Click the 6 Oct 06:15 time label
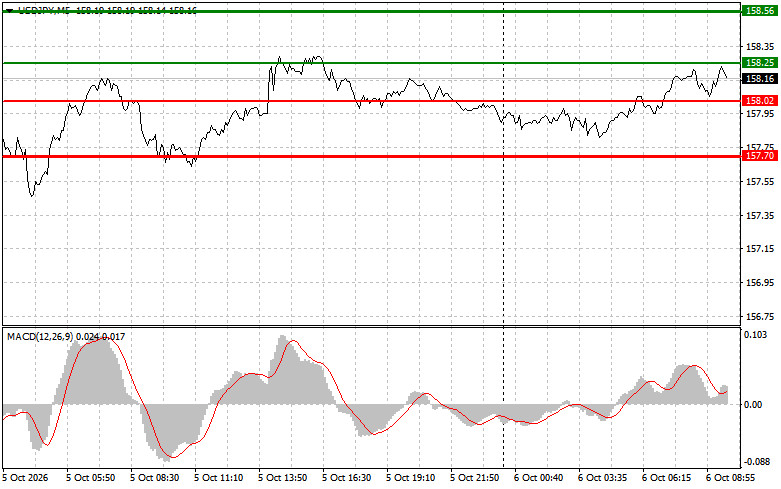The image size is (781, 489). (666, 478)
